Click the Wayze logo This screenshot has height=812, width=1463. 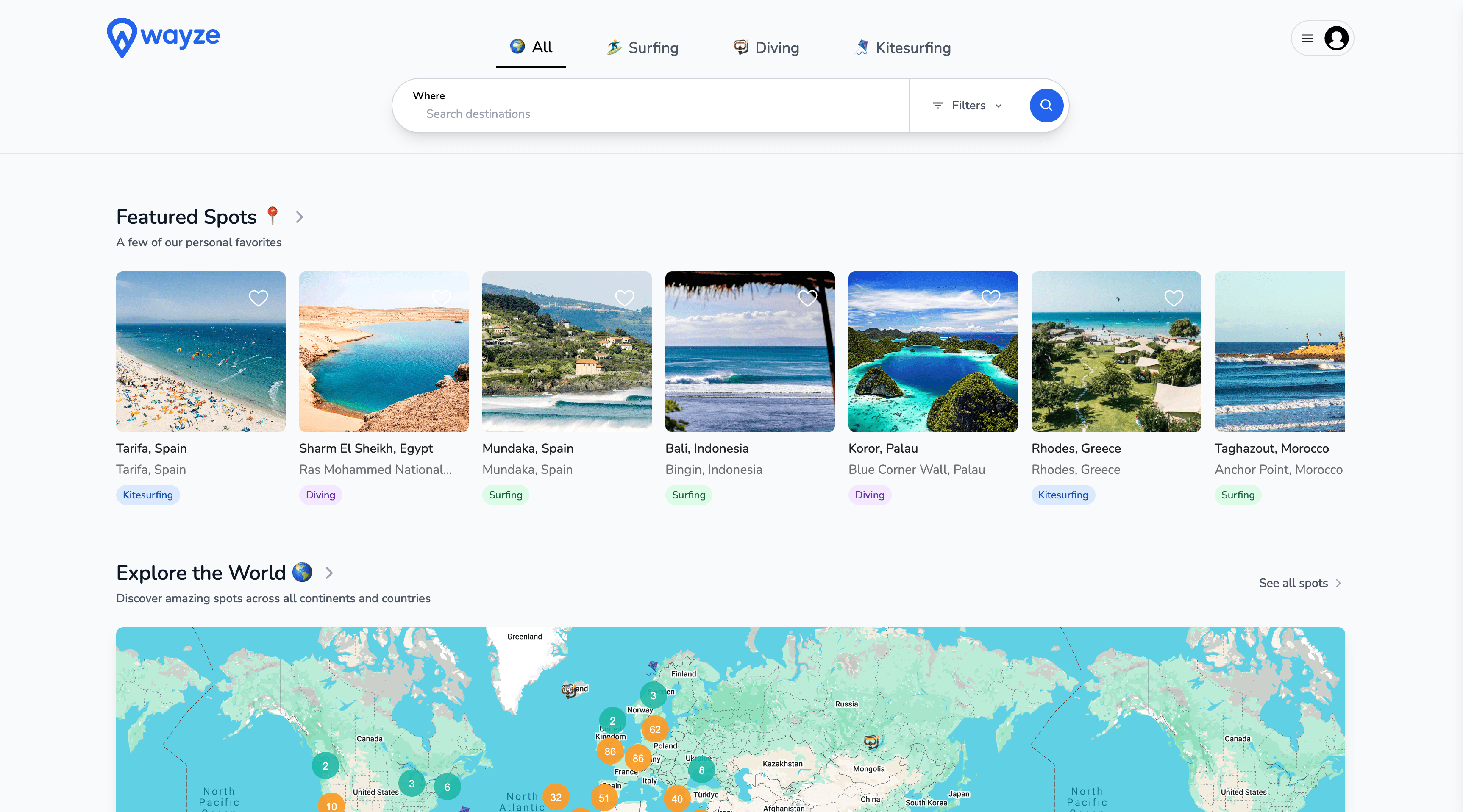(x=163, y=37)
